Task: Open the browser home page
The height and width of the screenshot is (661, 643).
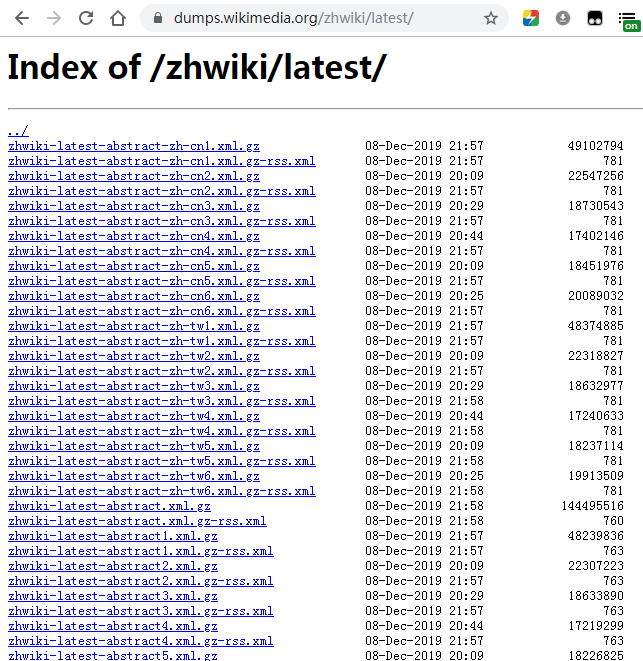Action: click(x=118, y=18)
